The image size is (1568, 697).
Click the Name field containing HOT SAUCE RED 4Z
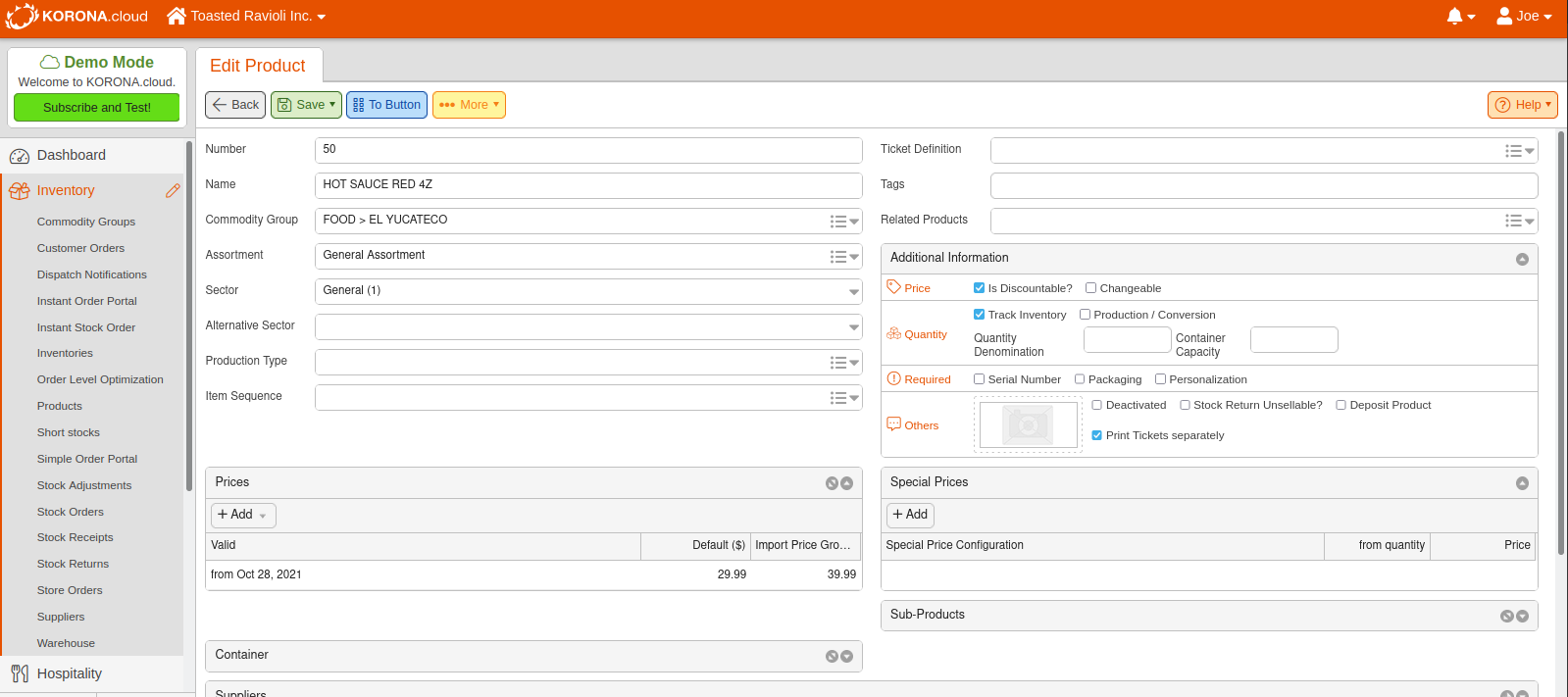coord(588,185)
